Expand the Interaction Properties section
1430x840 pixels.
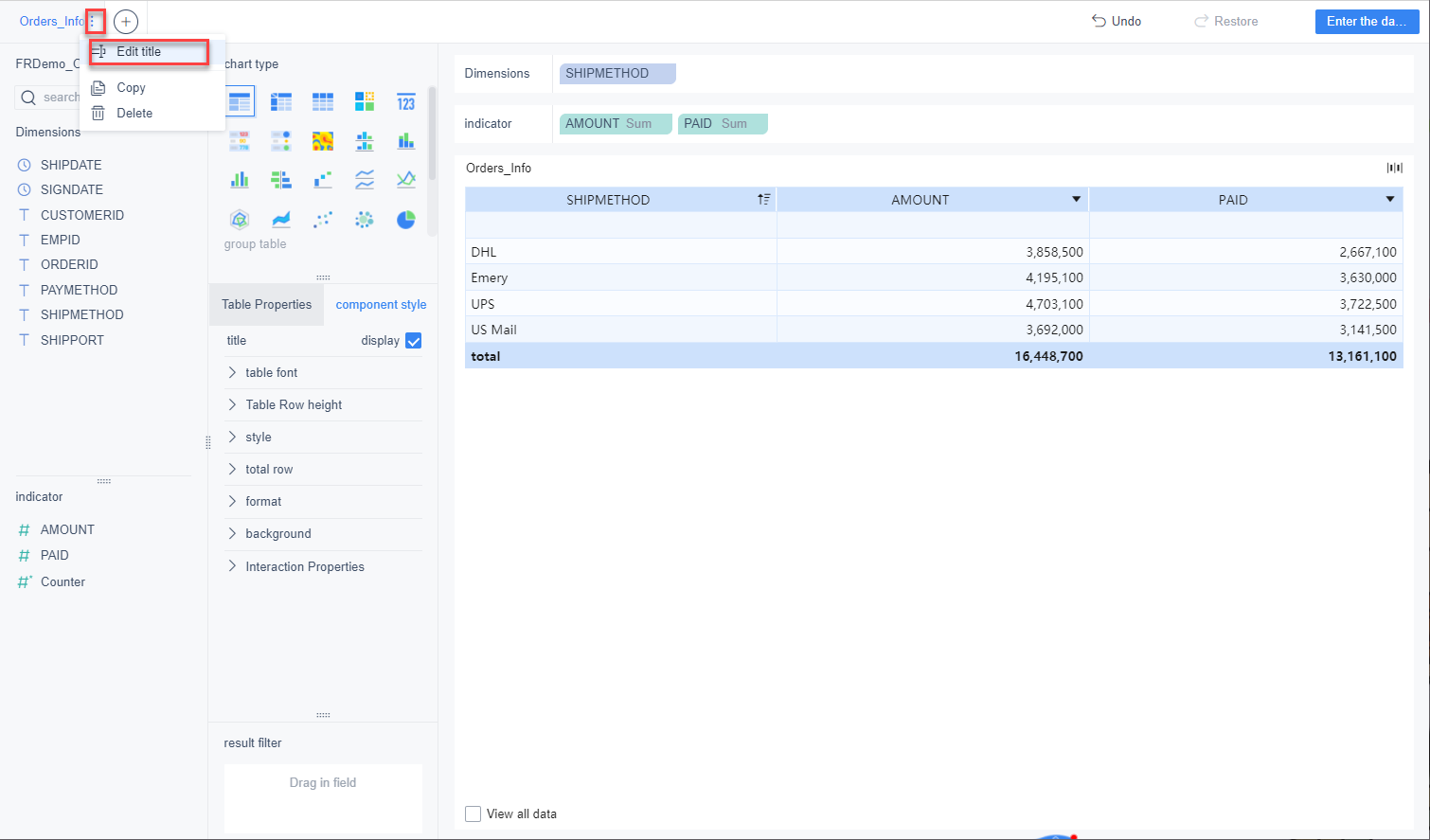pyautogui.click(x=323, y=566)
